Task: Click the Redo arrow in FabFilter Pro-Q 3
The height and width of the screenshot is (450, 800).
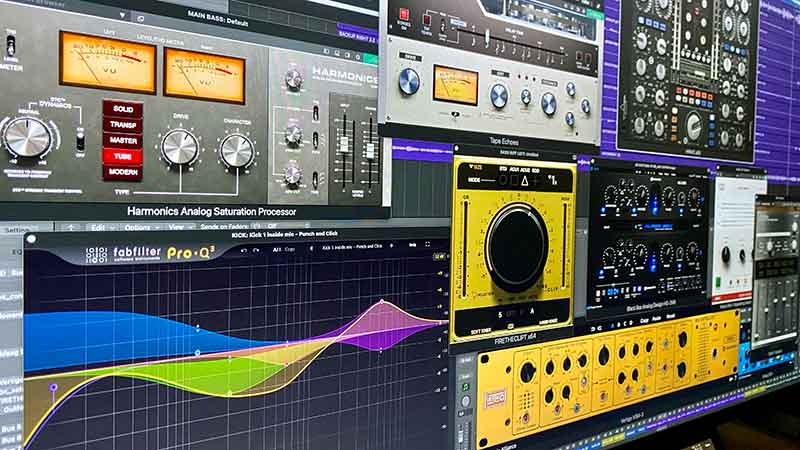Action: click(256, 250)
